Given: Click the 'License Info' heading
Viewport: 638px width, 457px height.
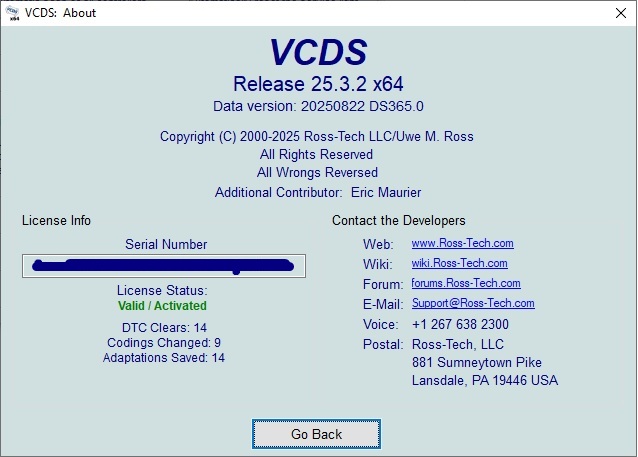Looking at the screenshot, I should [56, 221].
